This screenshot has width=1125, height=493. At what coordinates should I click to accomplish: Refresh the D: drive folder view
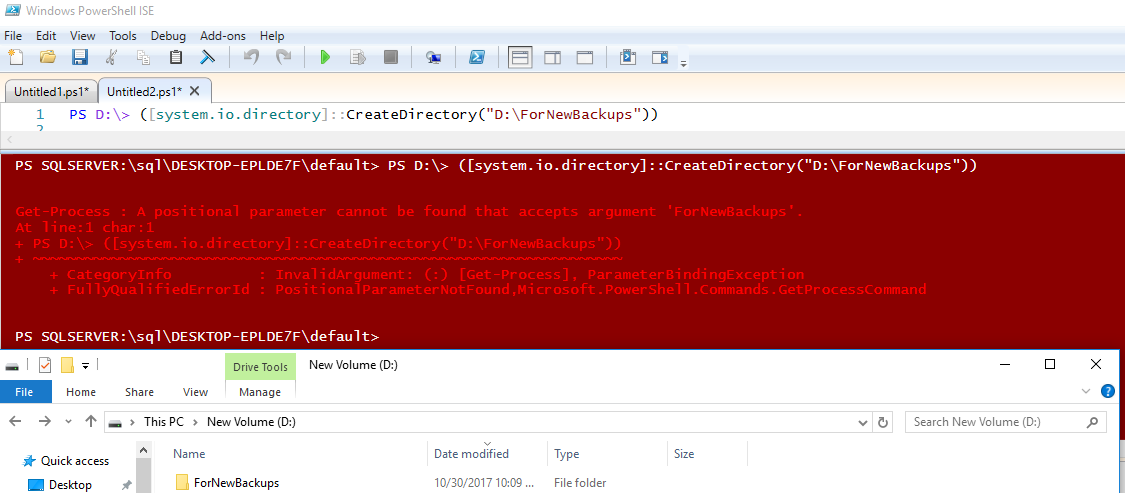pos(883,422)
